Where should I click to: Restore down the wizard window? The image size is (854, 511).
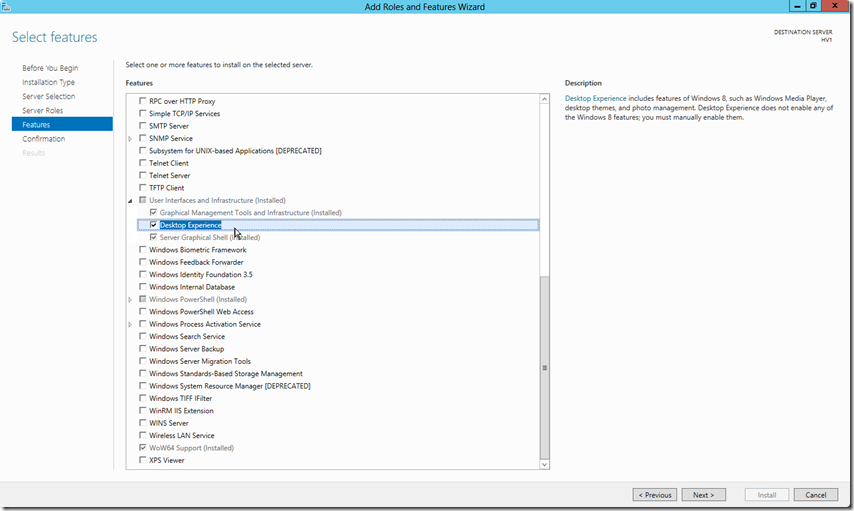coord(813,6)
